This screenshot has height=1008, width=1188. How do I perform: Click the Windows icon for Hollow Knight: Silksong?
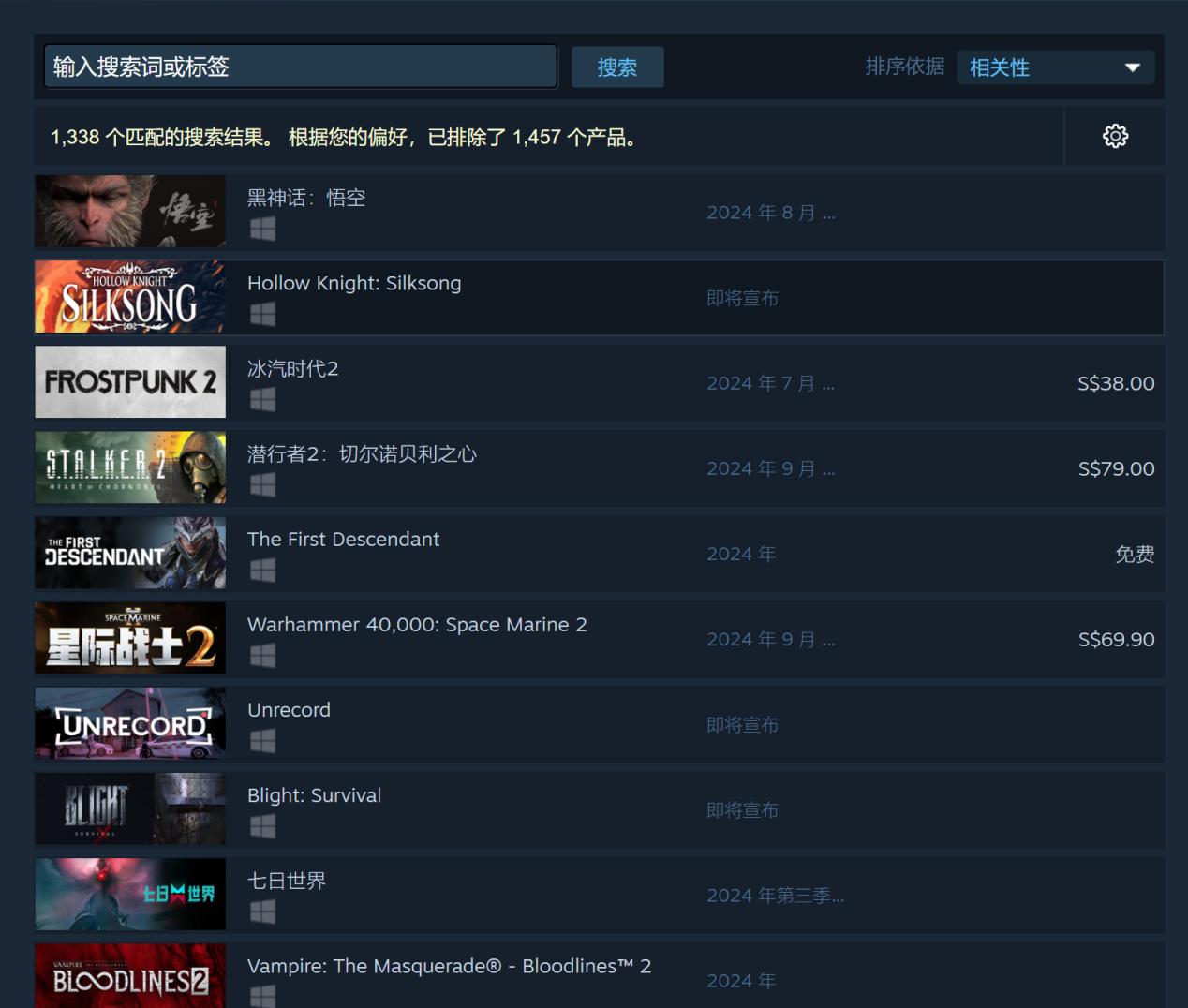pyautogui.click(x=262, y=314)
